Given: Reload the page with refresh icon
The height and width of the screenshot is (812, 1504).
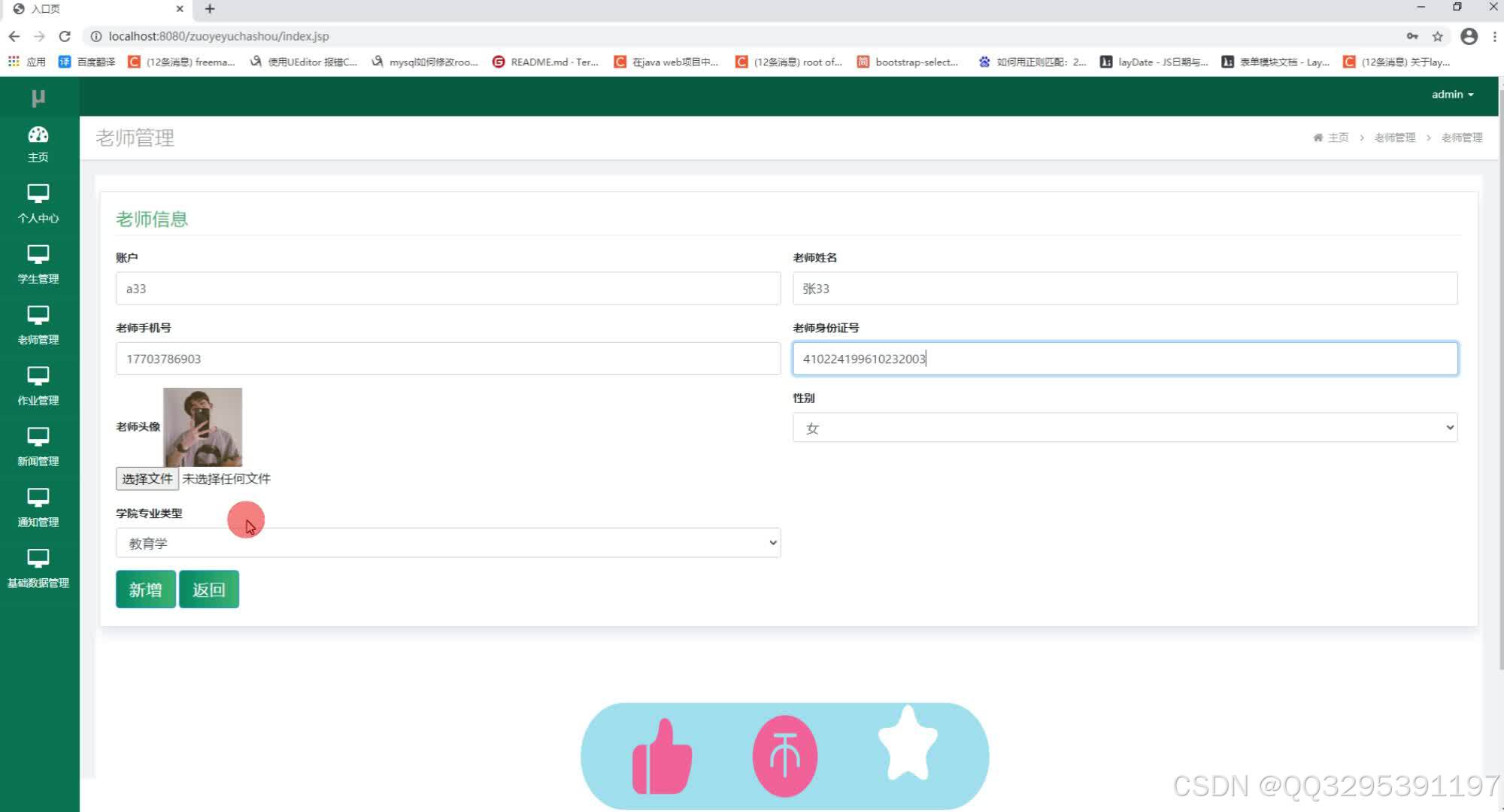Looking at the screenshot, I should tap(65, 36).
